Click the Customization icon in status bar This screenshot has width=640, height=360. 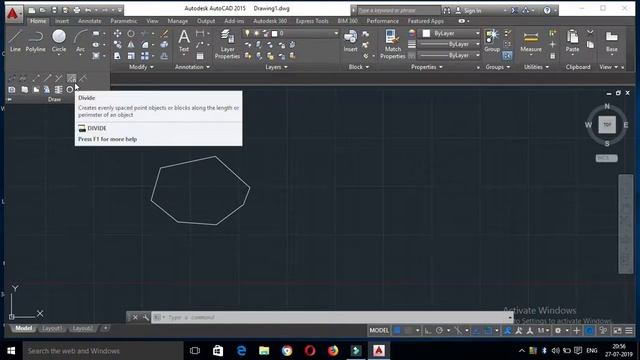629,331
